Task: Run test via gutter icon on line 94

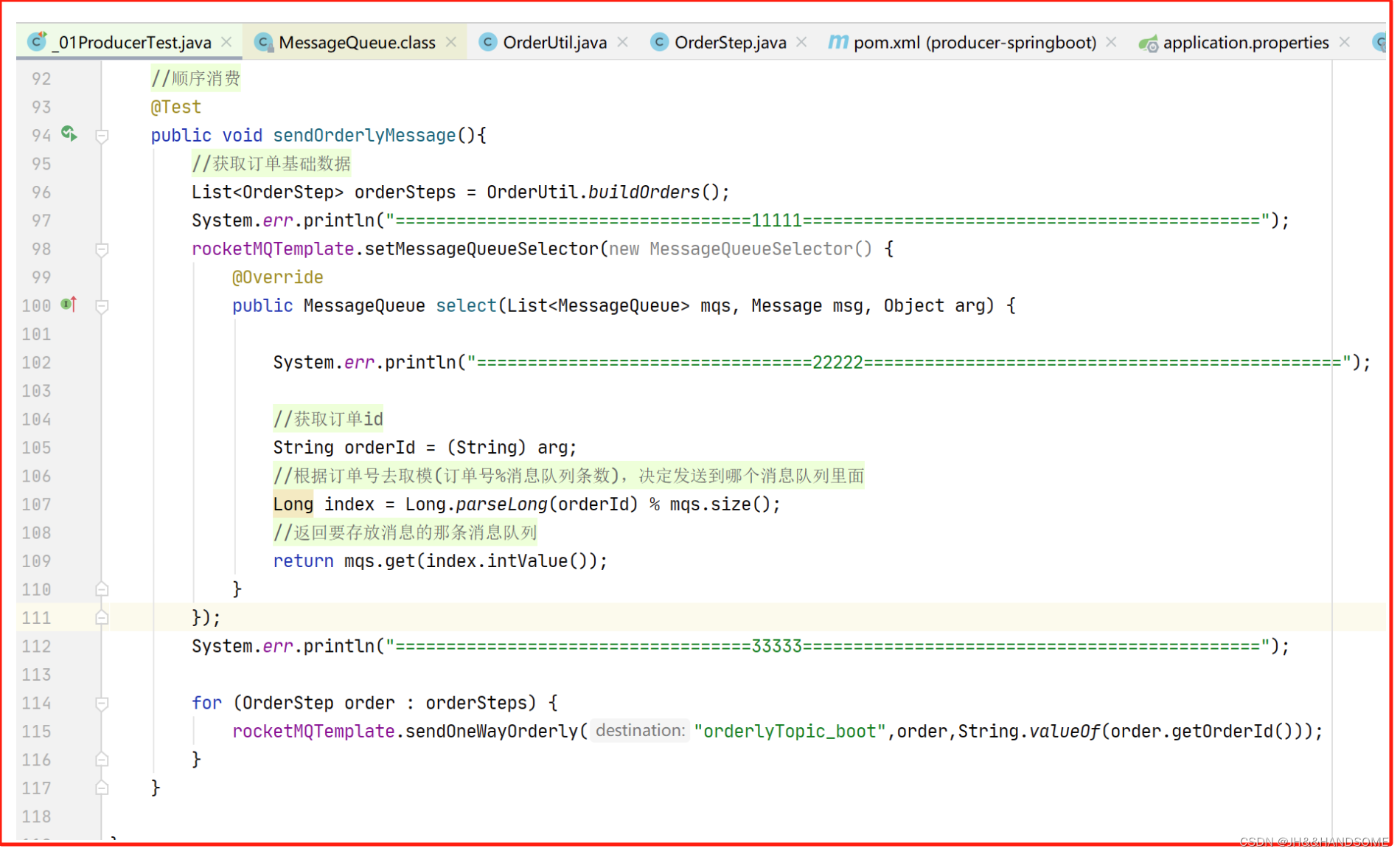Action: coord(69,133)
